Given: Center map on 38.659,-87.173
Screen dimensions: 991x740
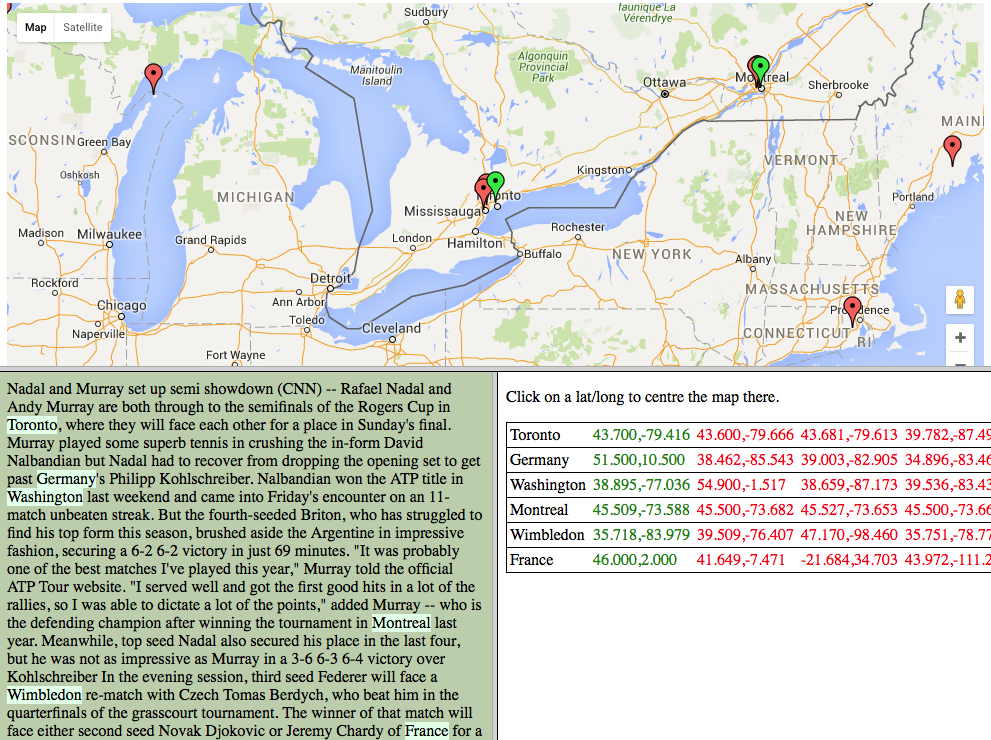Looking at the screenshot, I should pos(849,485).
